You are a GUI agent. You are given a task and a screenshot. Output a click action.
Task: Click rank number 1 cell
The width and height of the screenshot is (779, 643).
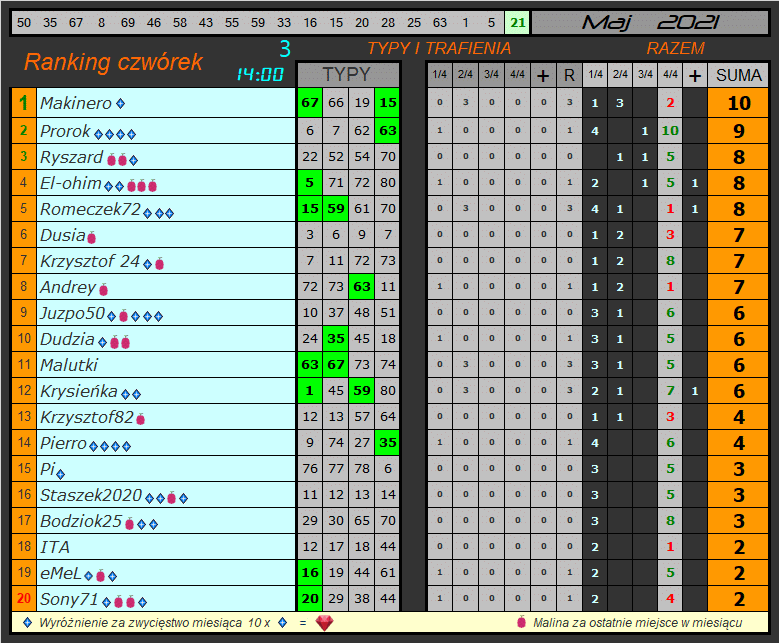tap(23, 103)
